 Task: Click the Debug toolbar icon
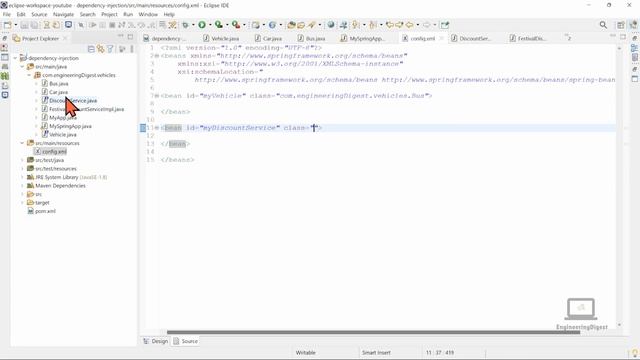coord(185,25)
